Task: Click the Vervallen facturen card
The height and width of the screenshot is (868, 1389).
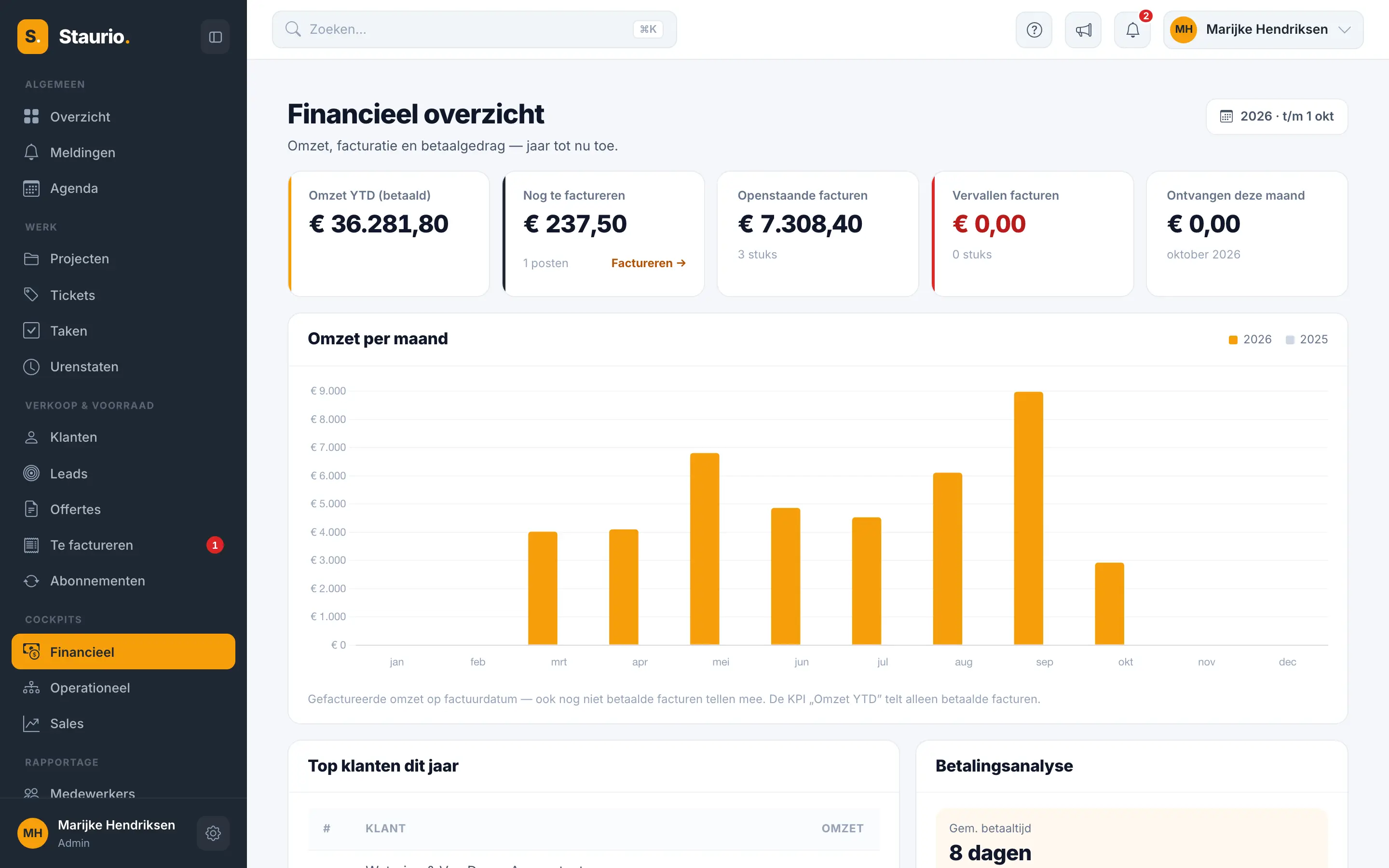Action: pyautogui.click(x=1032, y=234)
